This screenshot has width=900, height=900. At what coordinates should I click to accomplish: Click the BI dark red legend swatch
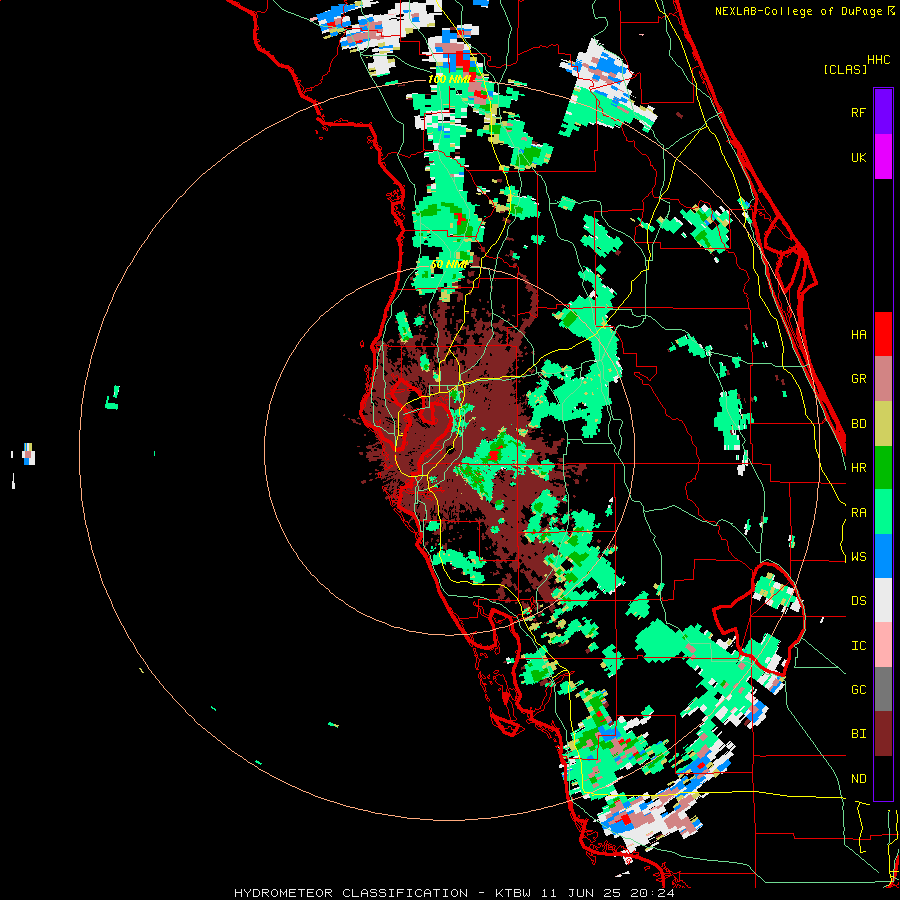(x=883, y=734)
